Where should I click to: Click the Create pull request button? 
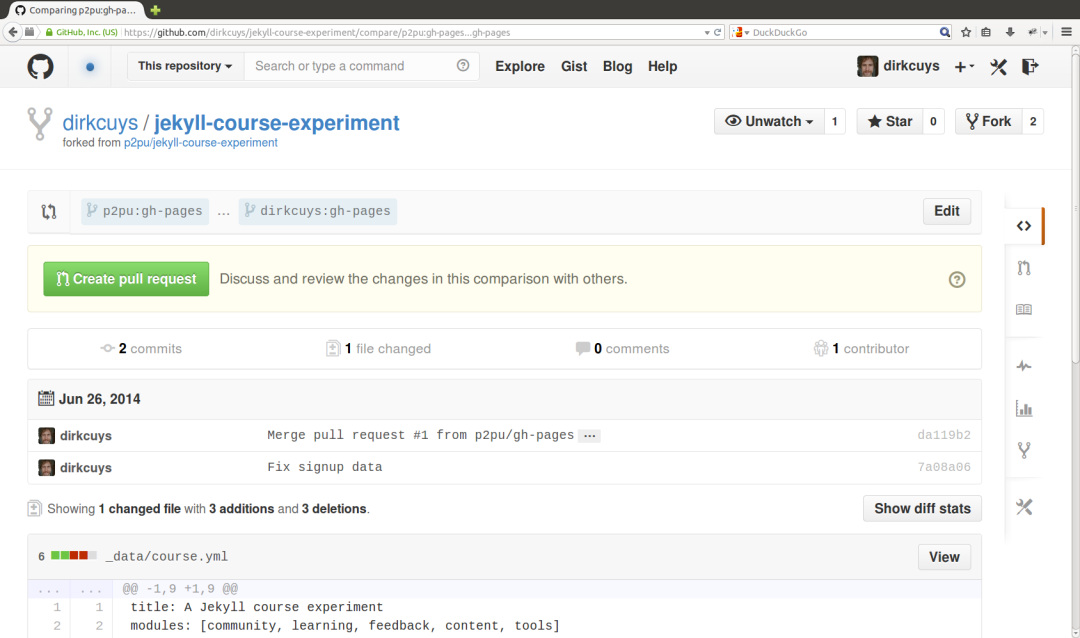point(126,279)
